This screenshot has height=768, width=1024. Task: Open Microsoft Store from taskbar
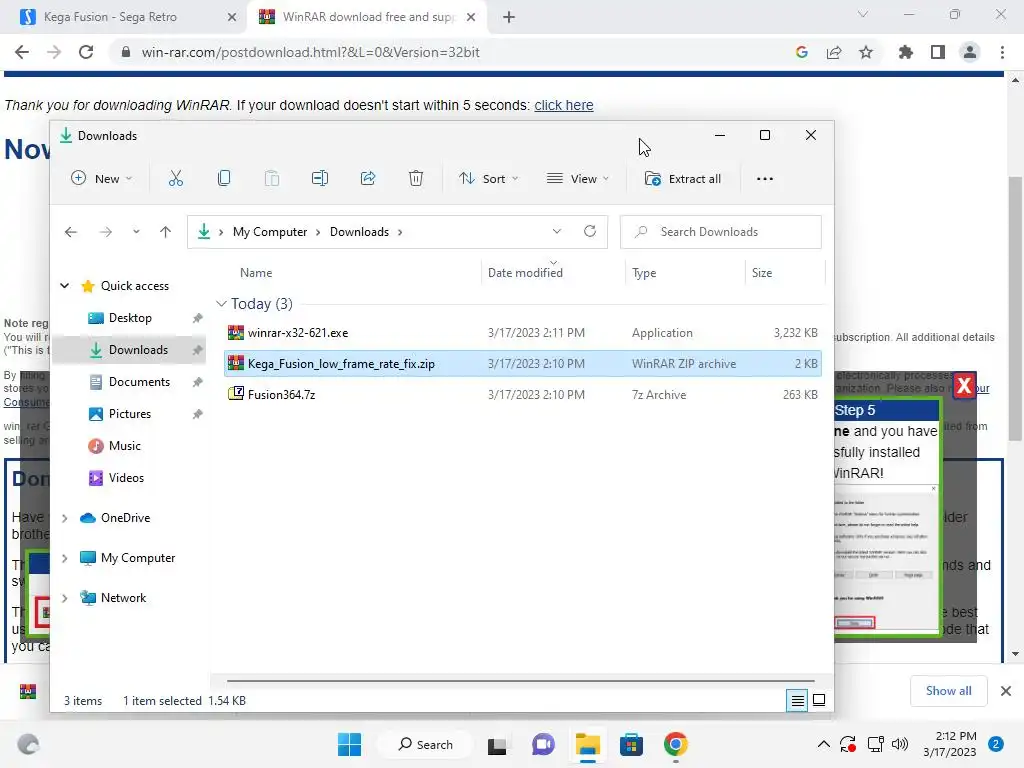tap(632, 744)
